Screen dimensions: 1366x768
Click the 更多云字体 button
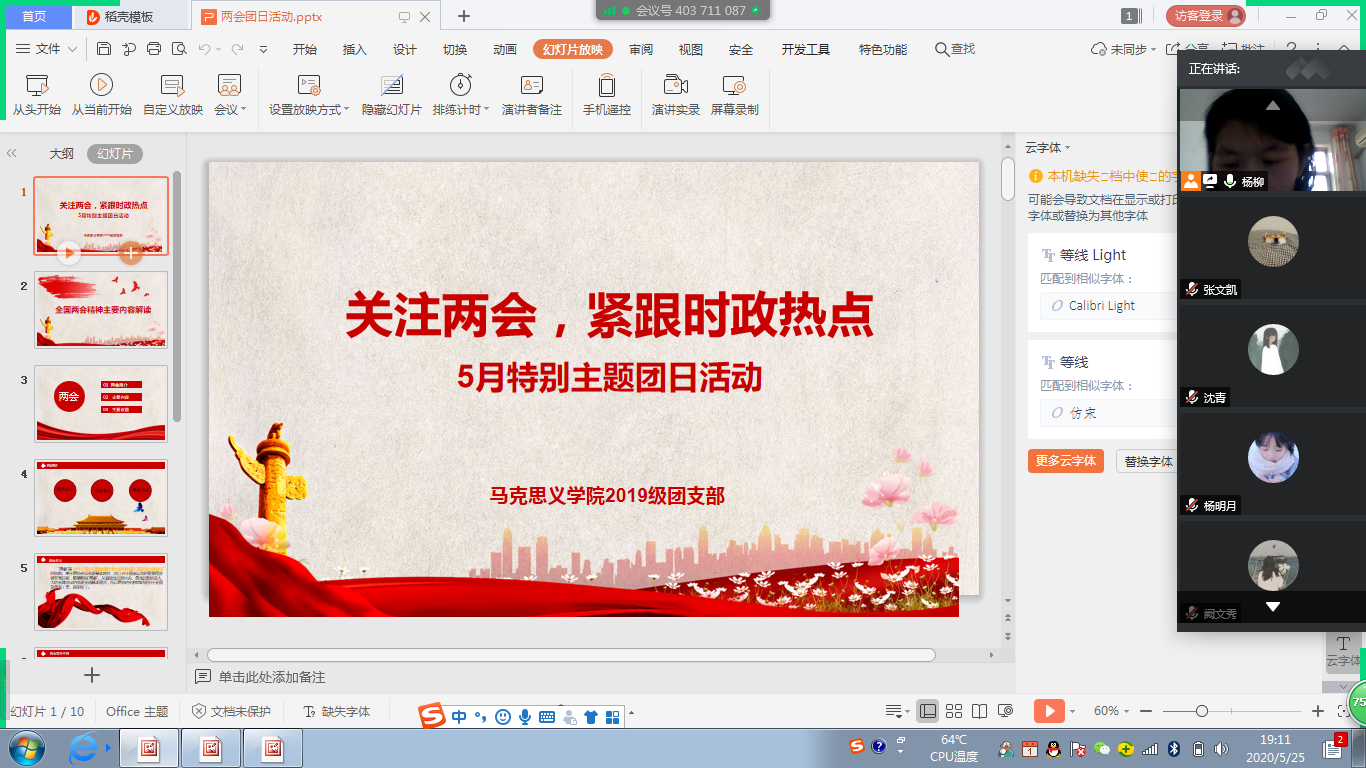coord(1065,461)
